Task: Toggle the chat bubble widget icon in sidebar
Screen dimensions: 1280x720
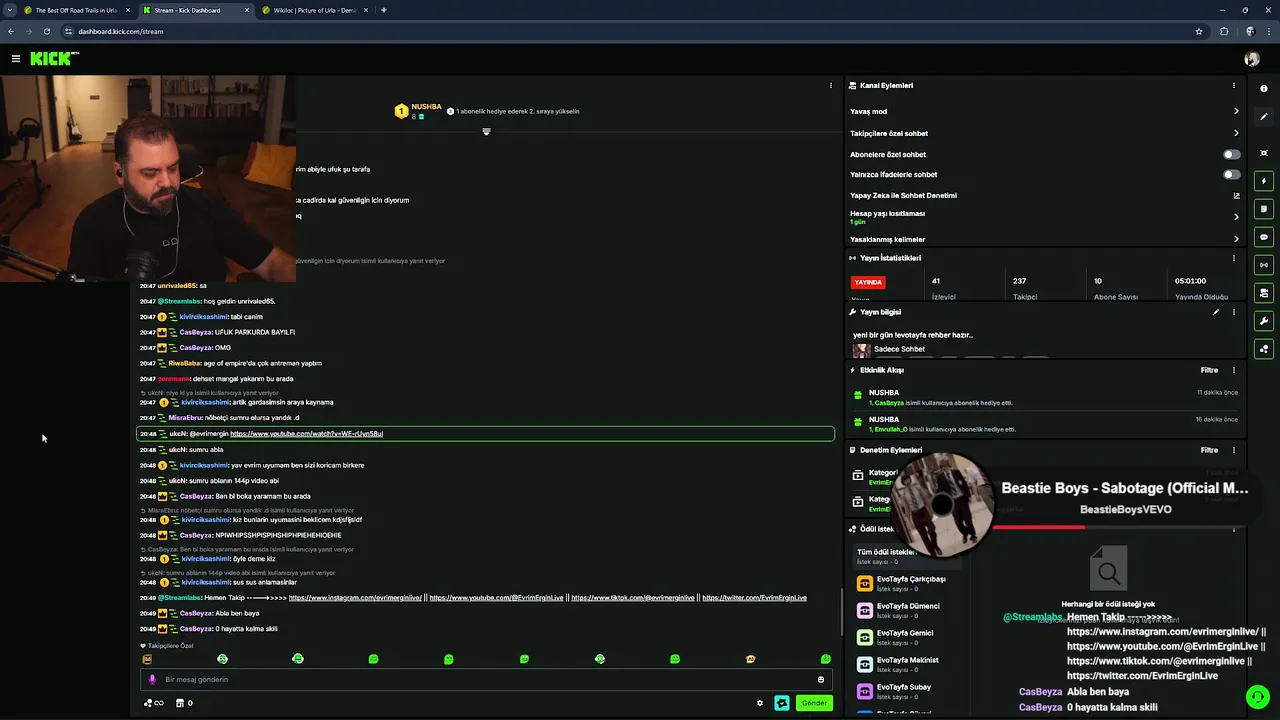Action: pos(1264,237)
